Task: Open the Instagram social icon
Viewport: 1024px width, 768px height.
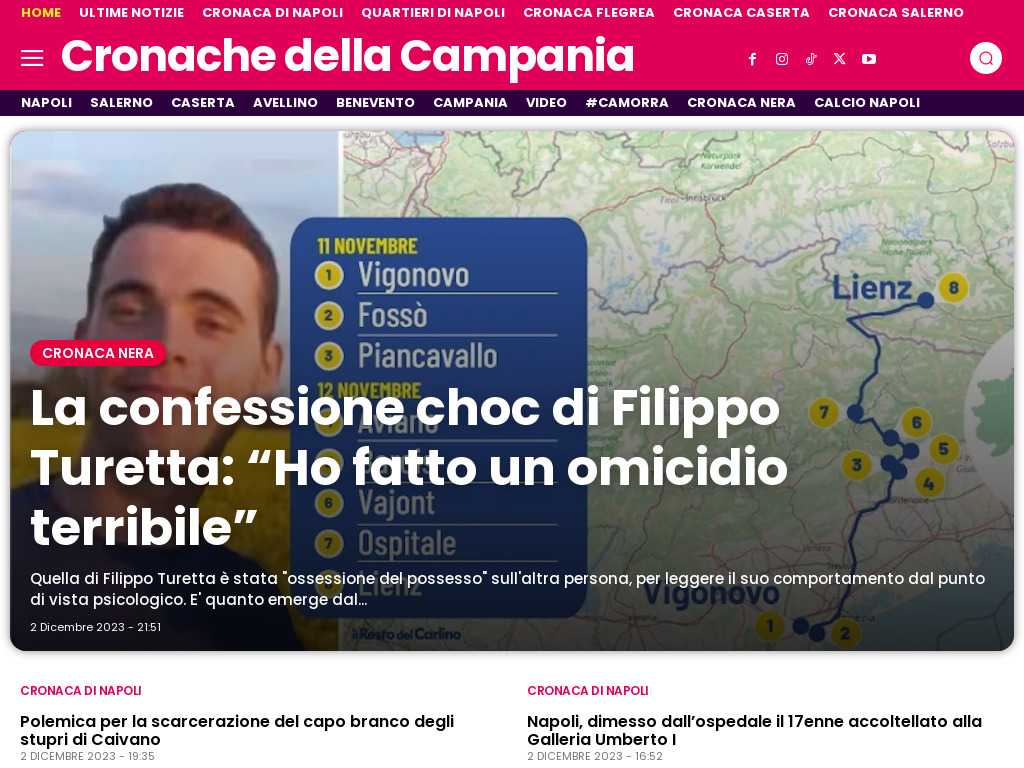Action: click(x=782, y=59)
